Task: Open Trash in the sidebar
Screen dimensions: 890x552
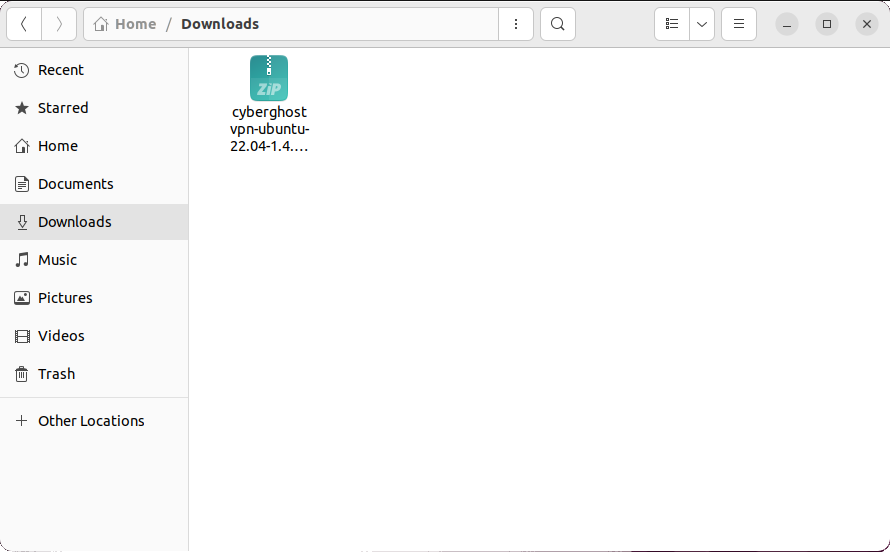Action: tap(94, 374)
